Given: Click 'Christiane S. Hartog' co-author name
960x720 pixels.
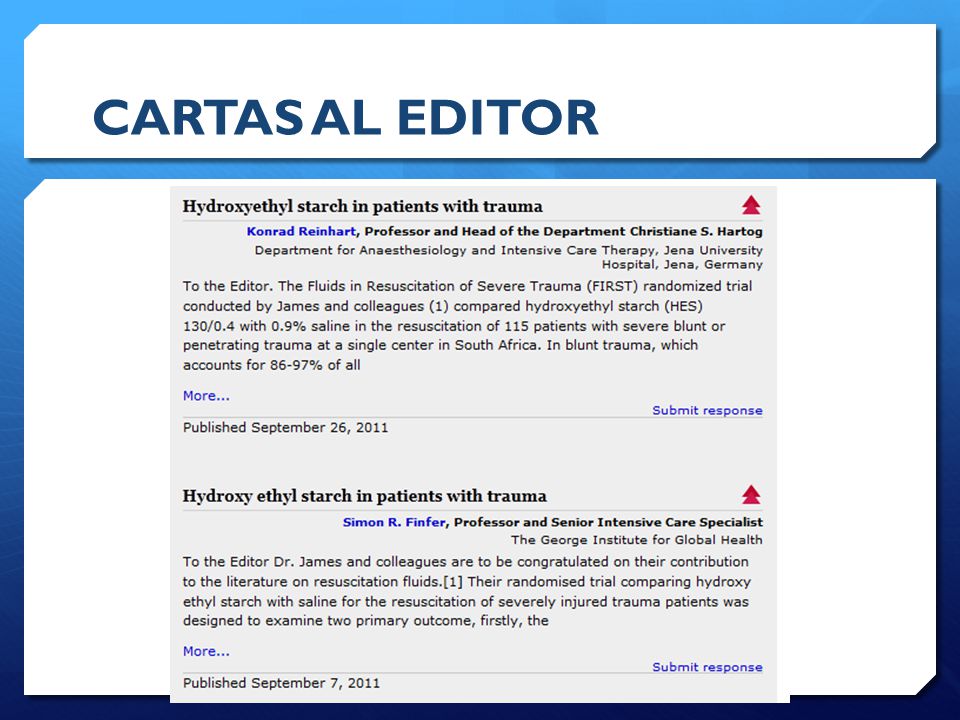Looking at the screenshot, I should tap(696, 231).
